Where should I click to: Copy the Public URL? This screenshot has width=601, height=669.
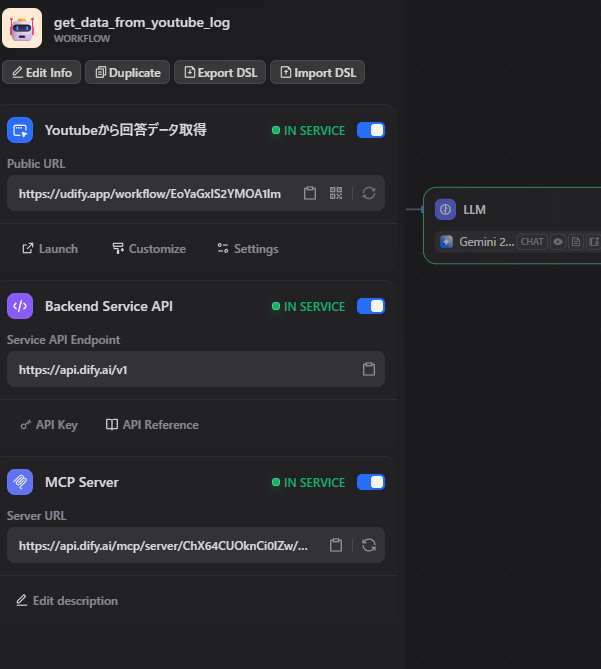pyautogui.click(x=310, y=193)
